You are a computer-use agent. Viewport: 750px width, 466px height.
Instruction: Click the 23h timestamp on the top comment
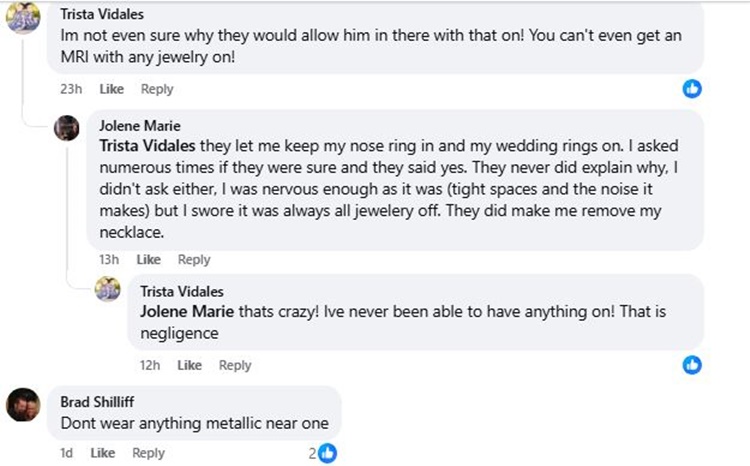69,89
